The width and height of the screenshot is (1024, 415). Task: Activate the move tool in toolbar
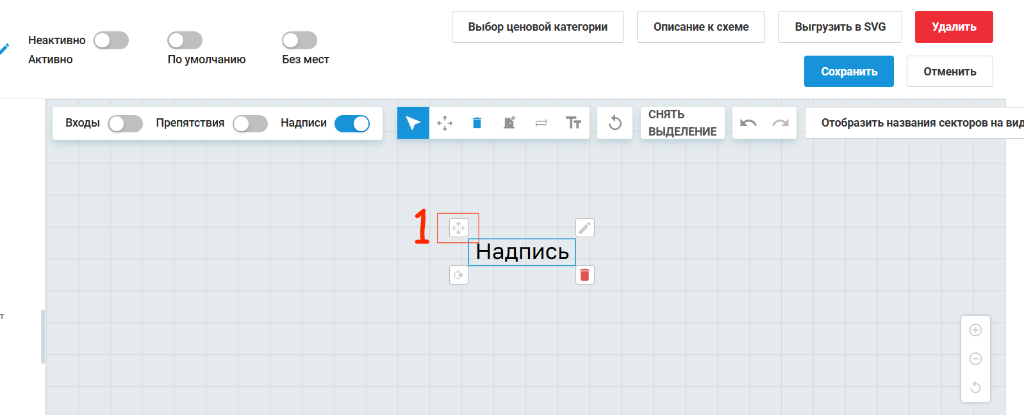pyautogui.click(x=445, y=123)
